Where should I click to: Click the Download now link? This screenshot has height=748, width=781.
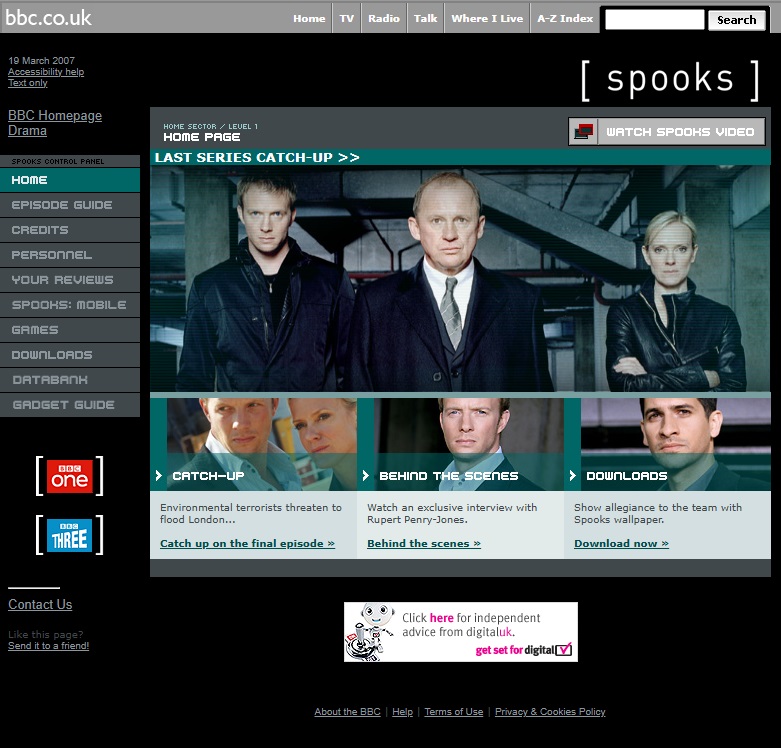pyautogui.click(x=621, y=543)
